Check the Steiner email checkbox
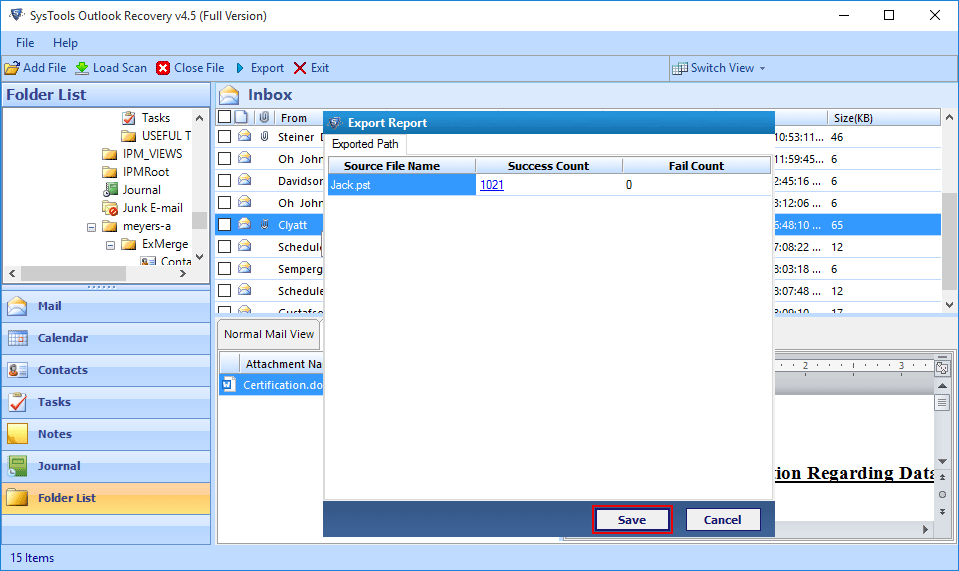 224,137
